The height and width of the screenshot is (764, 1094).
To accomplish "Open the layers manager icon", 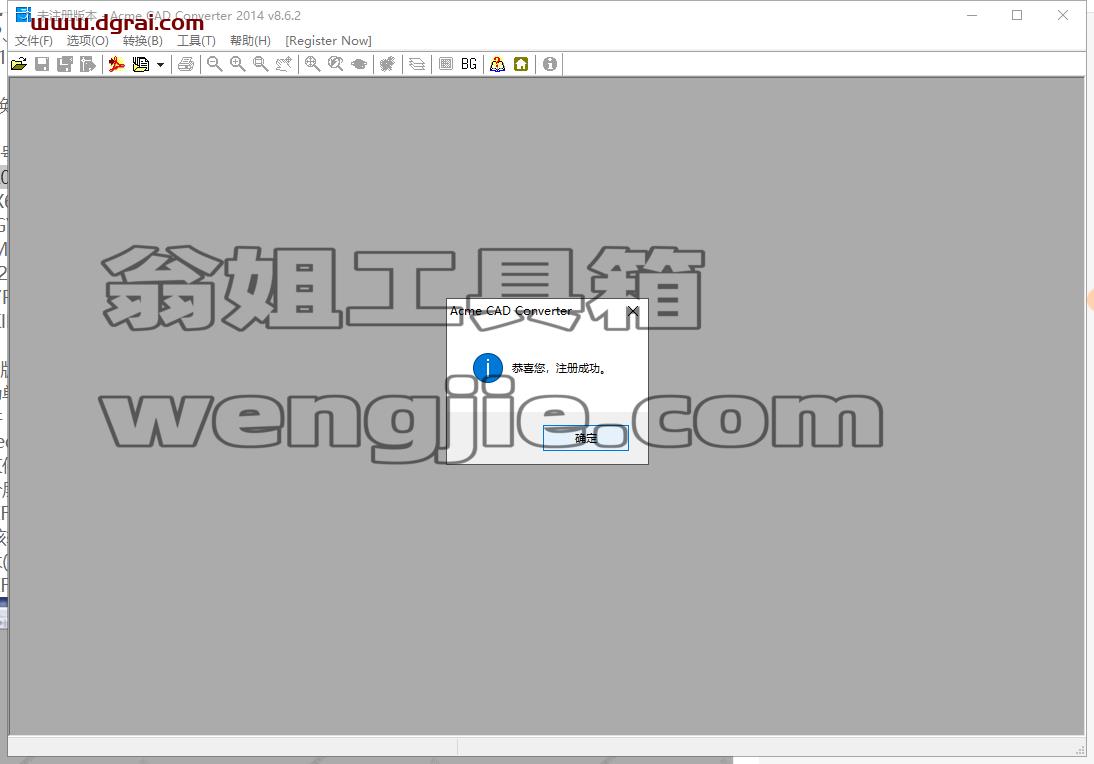I will click(417, 64).
